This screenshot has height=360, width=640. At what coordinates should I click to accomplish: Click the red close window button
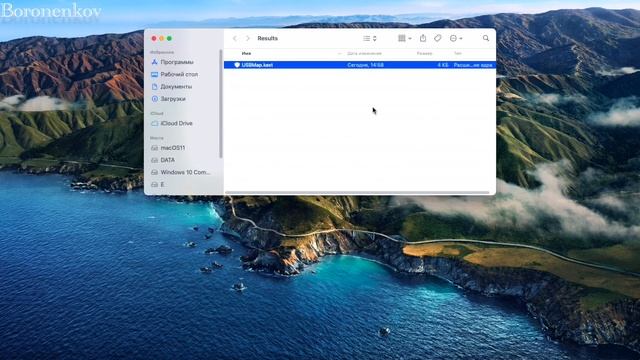point(154,38)
